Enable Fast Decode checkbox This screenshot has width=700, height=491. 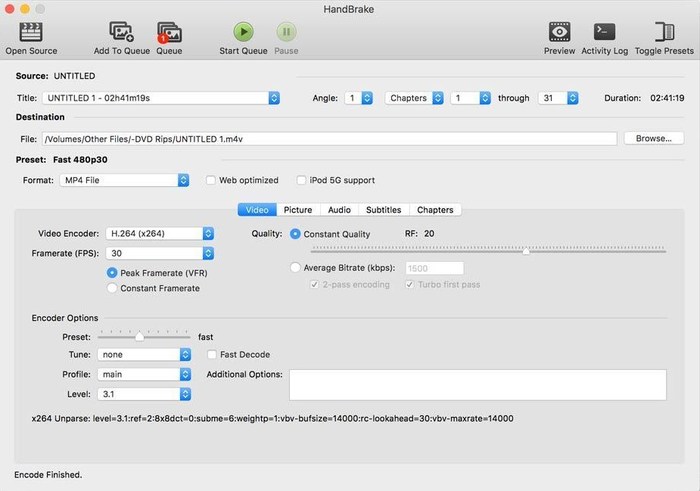(x=212, y=355)
